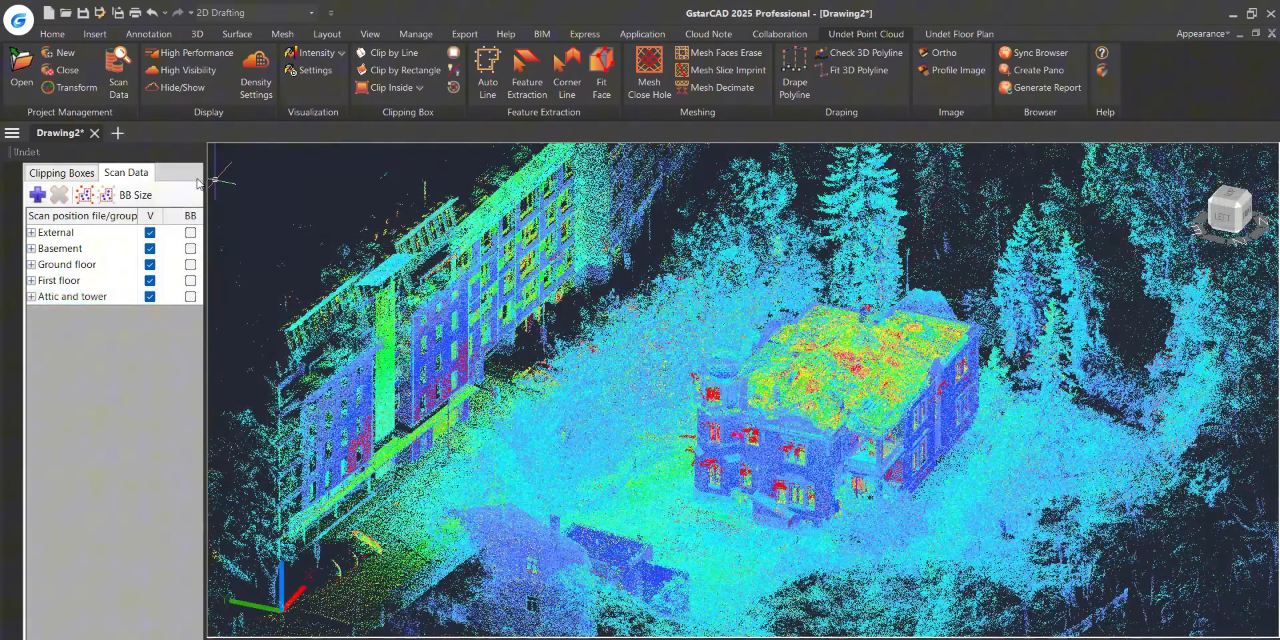Switch to Clipping Boxes panel tab
Image resolution: width=1280 pixels, height=640 pixels.
pyautogui.click(x=61, y=173)
